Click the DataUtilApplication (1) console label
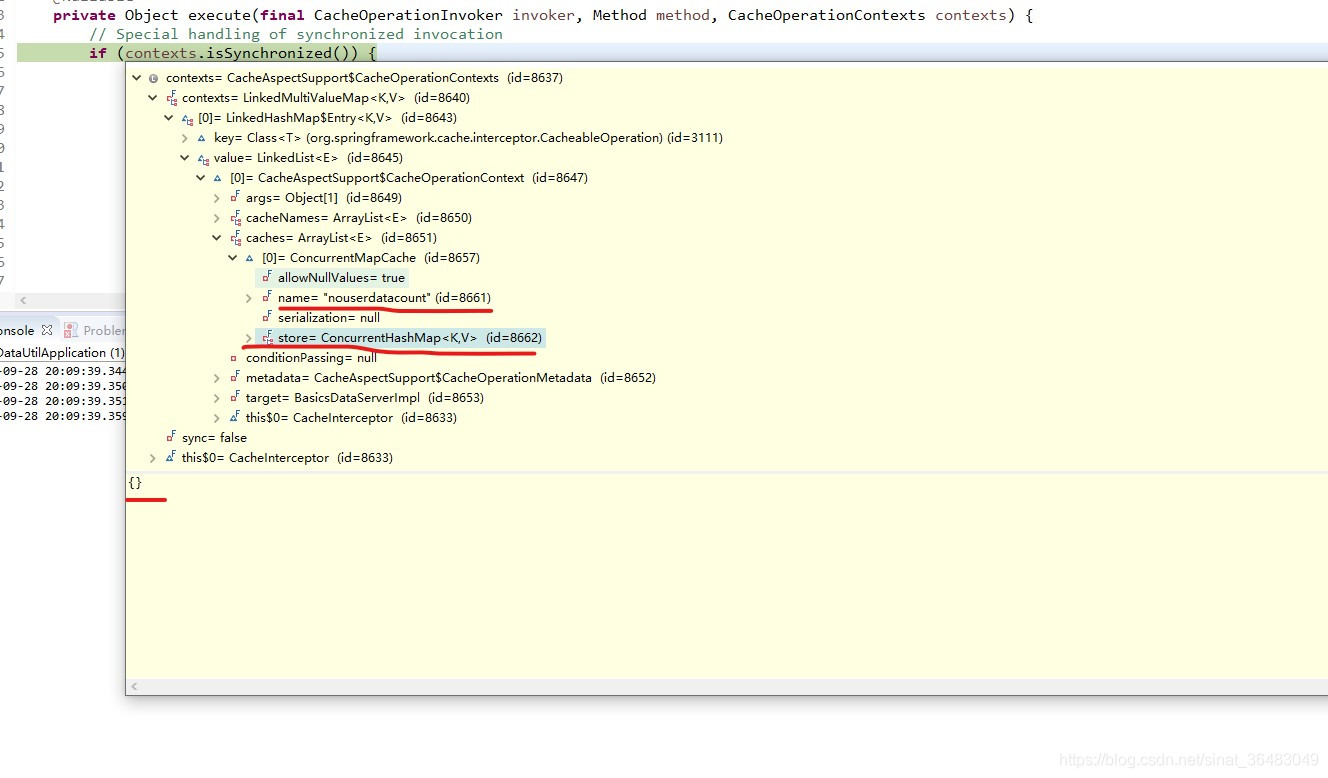The width and height of the screenshot is (1328, 778). pos(62,353)
